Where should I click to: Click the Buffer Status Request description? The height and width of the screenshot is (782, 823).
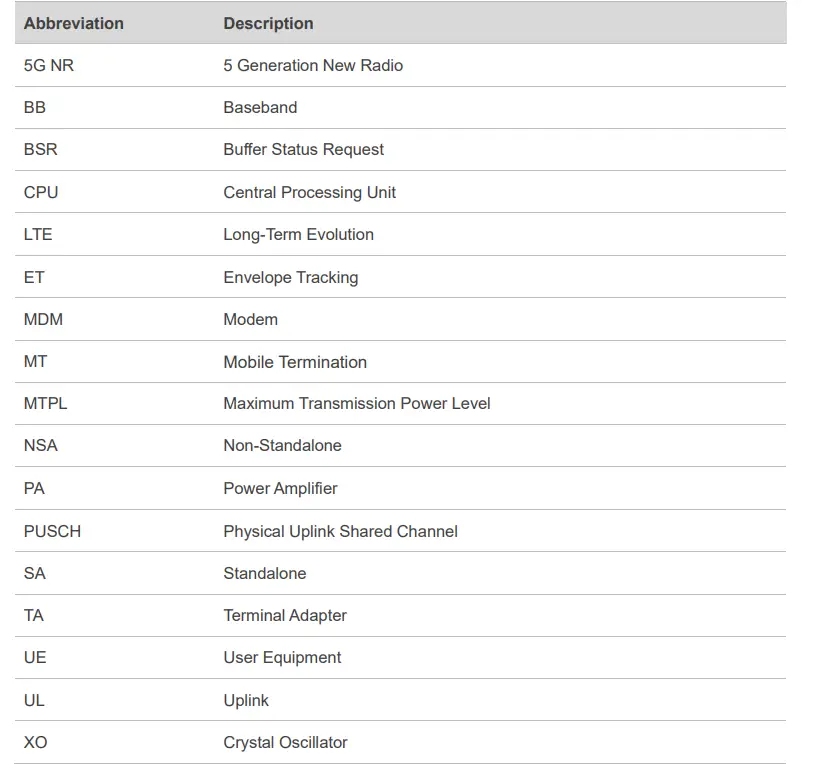point(303,149)
